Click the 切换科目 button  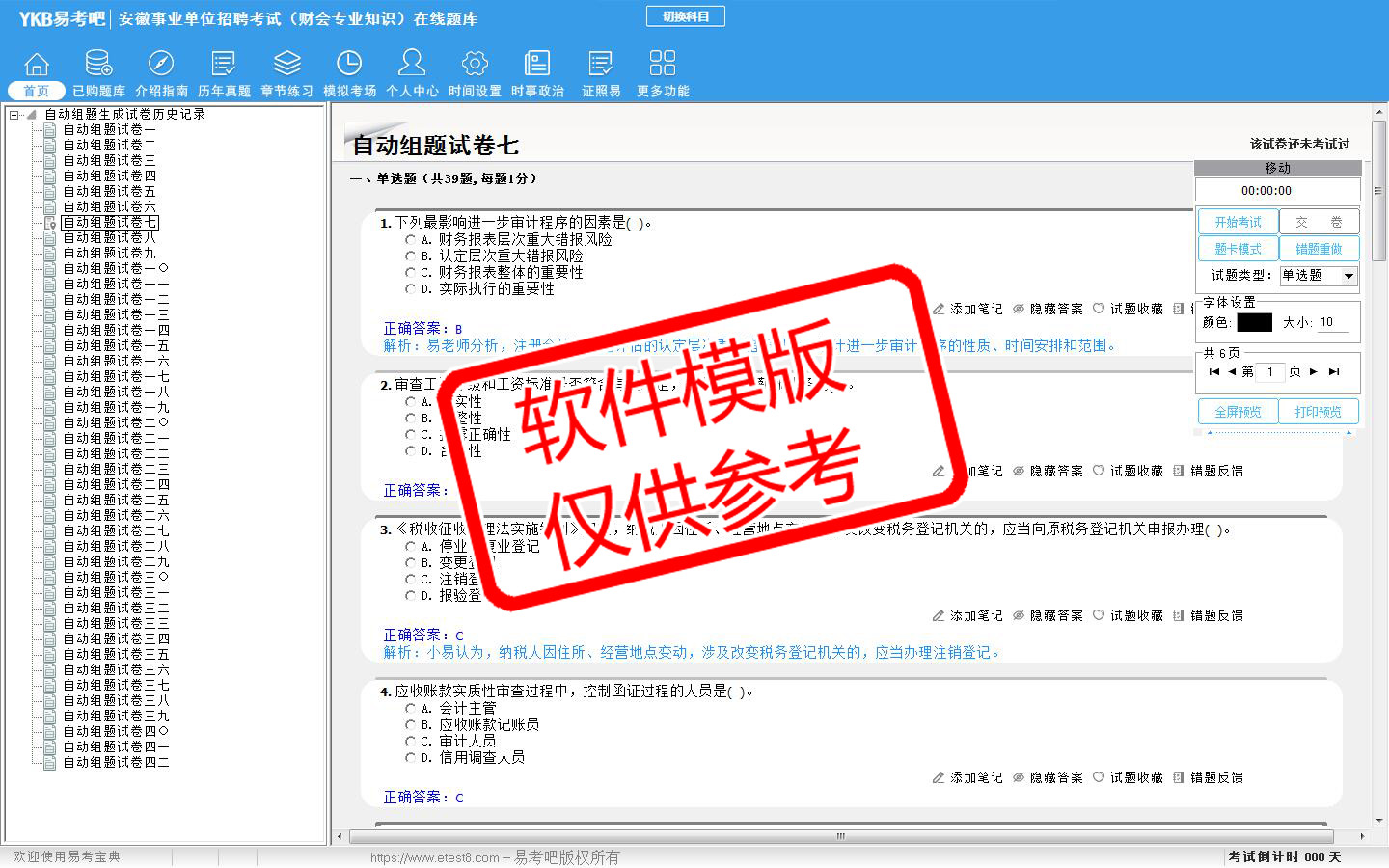[x=685, y=16]
